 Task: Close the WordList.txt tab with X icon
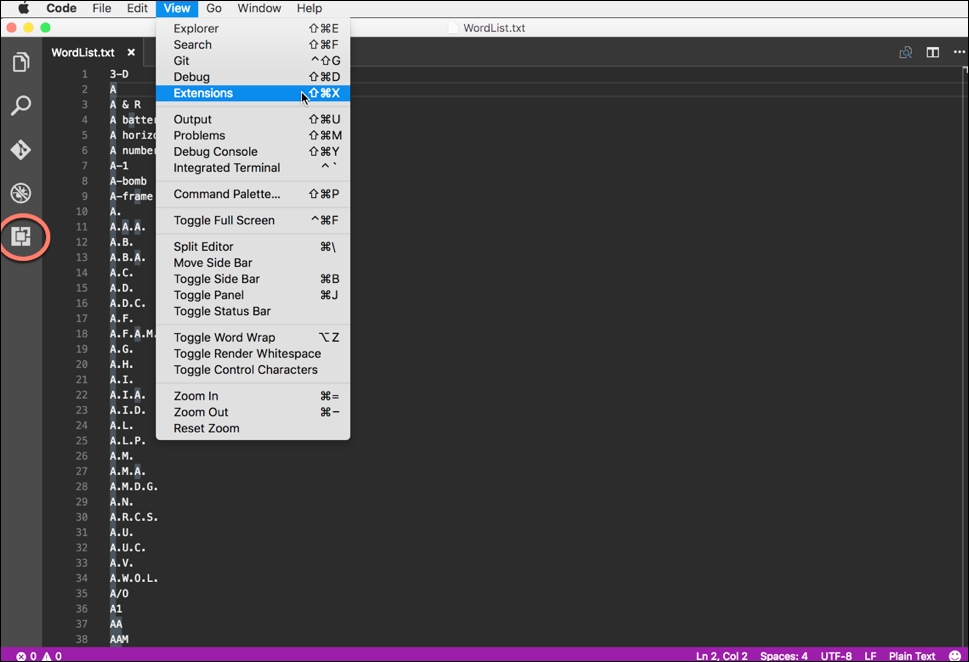pos(131,53)
